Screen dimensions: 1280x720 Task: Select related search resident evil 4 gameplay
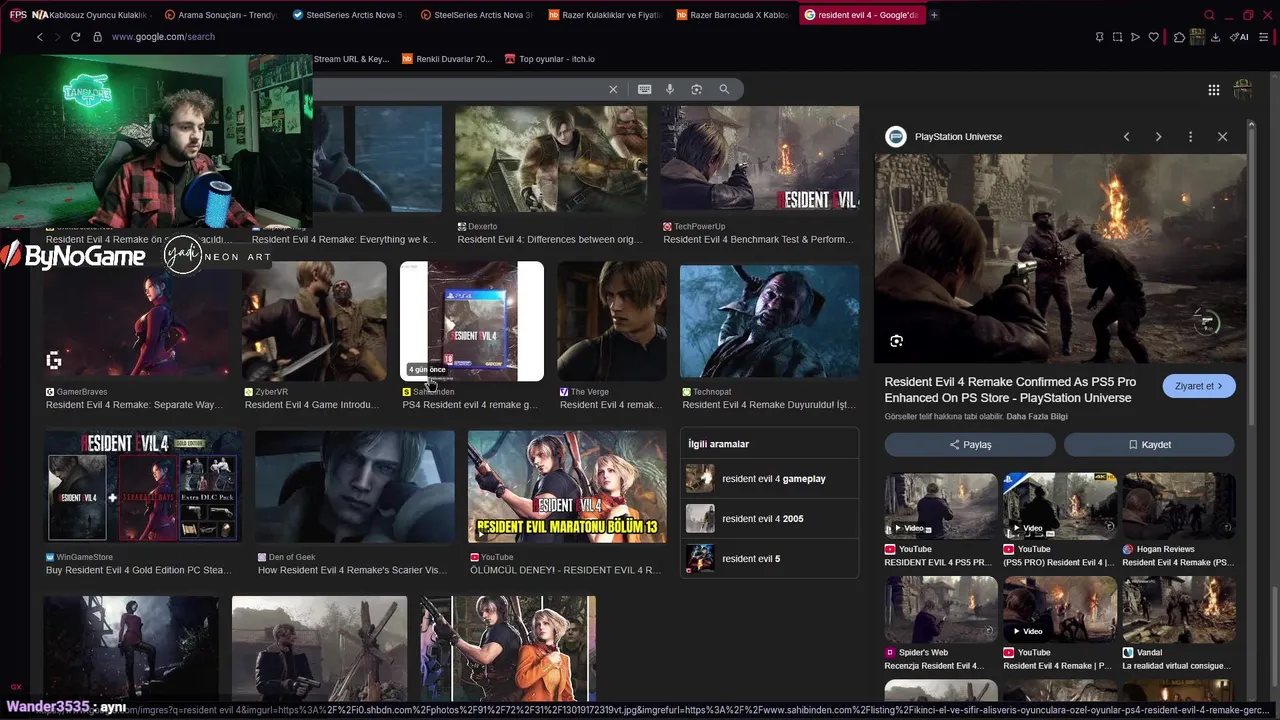tap(769, 478)
